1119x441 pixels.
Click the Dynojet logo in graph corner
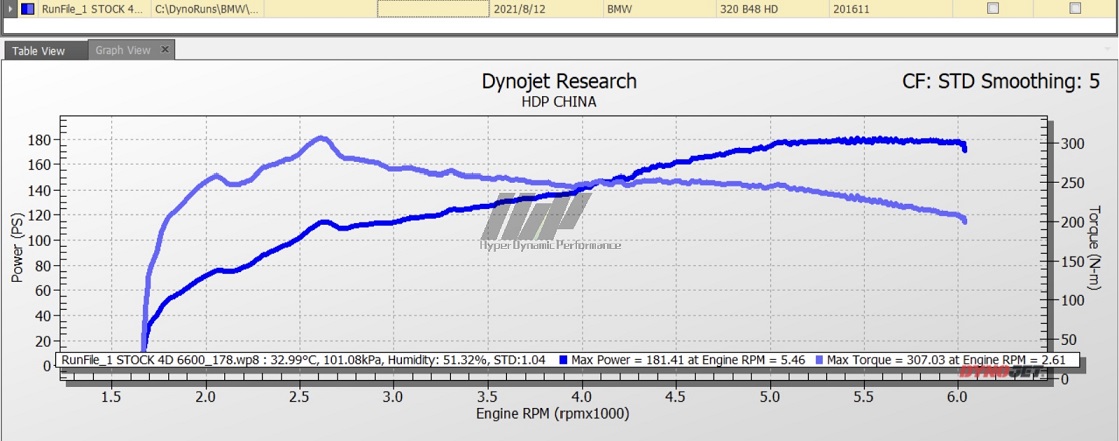(x=1001, y=373)
